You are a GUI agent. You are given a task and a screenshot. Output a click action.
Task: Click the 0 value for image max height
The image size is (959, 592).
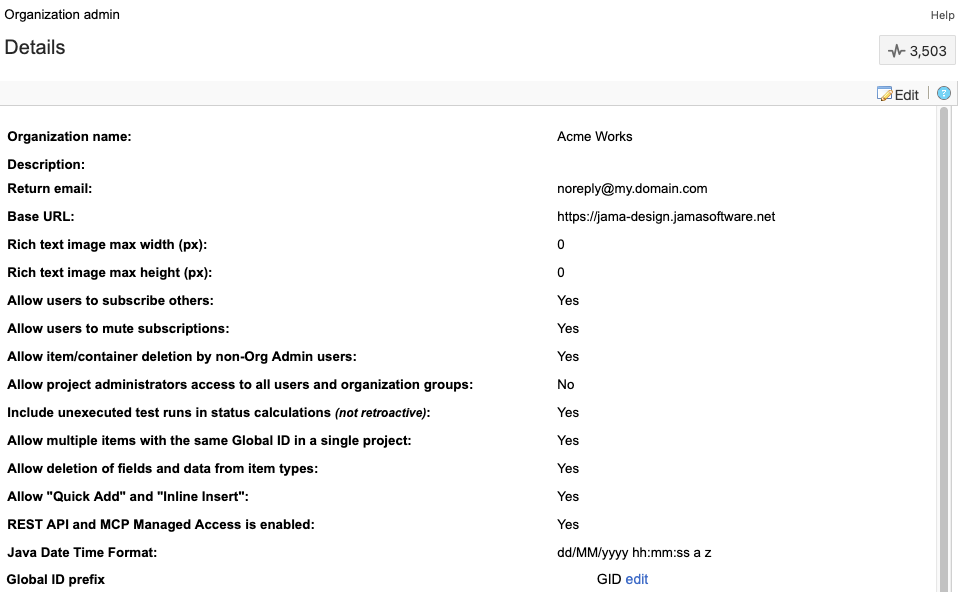(560, 273)
